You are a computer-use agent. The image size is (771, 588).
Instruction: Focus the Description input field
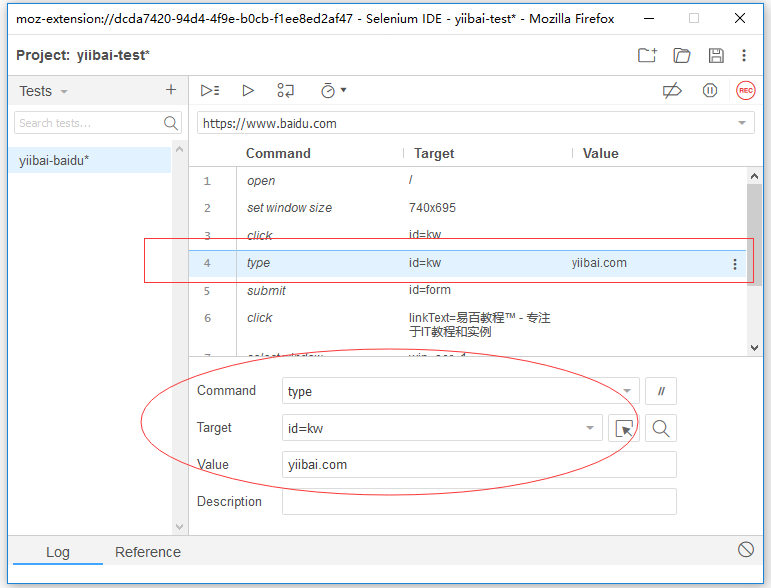pos(479,501)
